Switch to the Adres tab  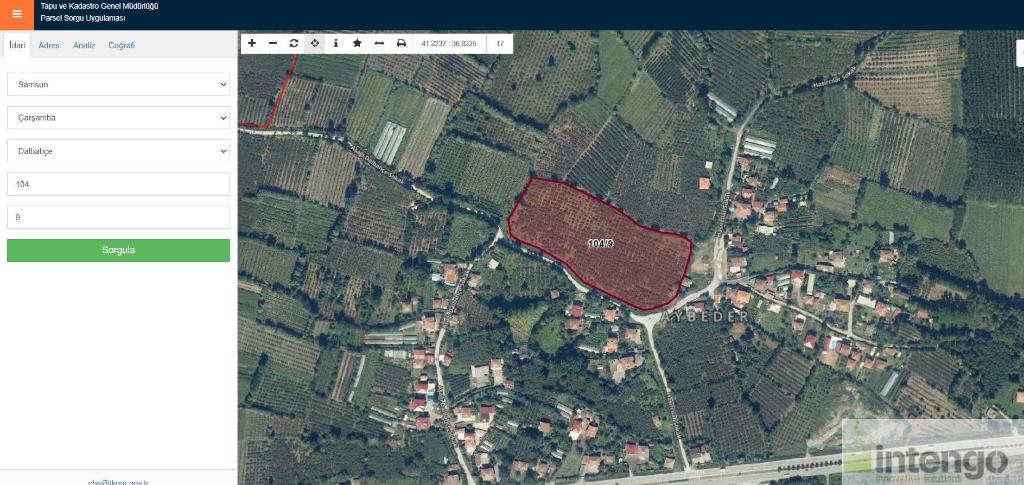[x=49, y=45]
